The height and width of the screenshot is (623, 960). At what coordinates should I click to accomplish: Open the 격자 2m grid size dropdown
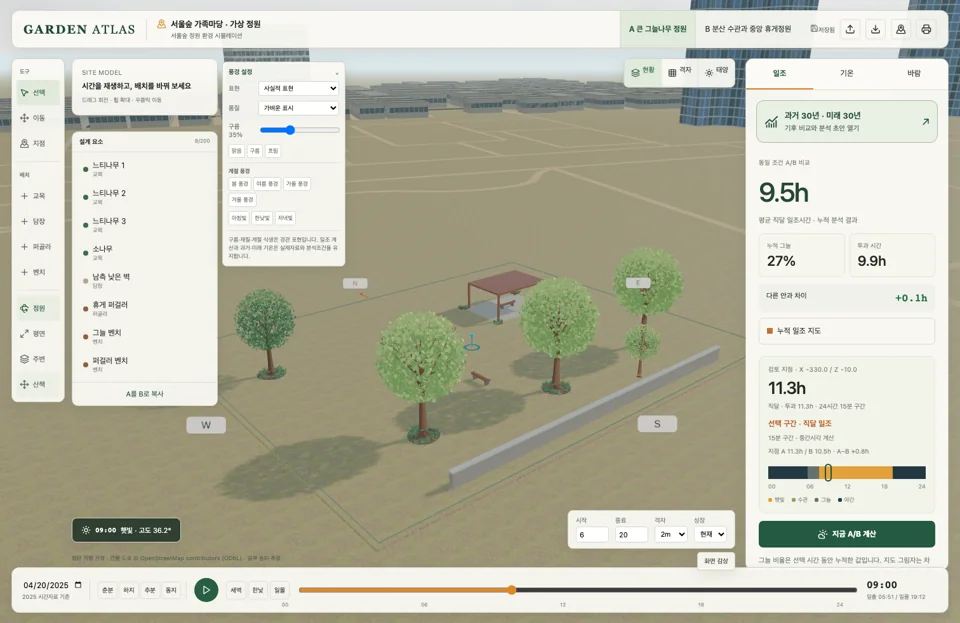670,534
